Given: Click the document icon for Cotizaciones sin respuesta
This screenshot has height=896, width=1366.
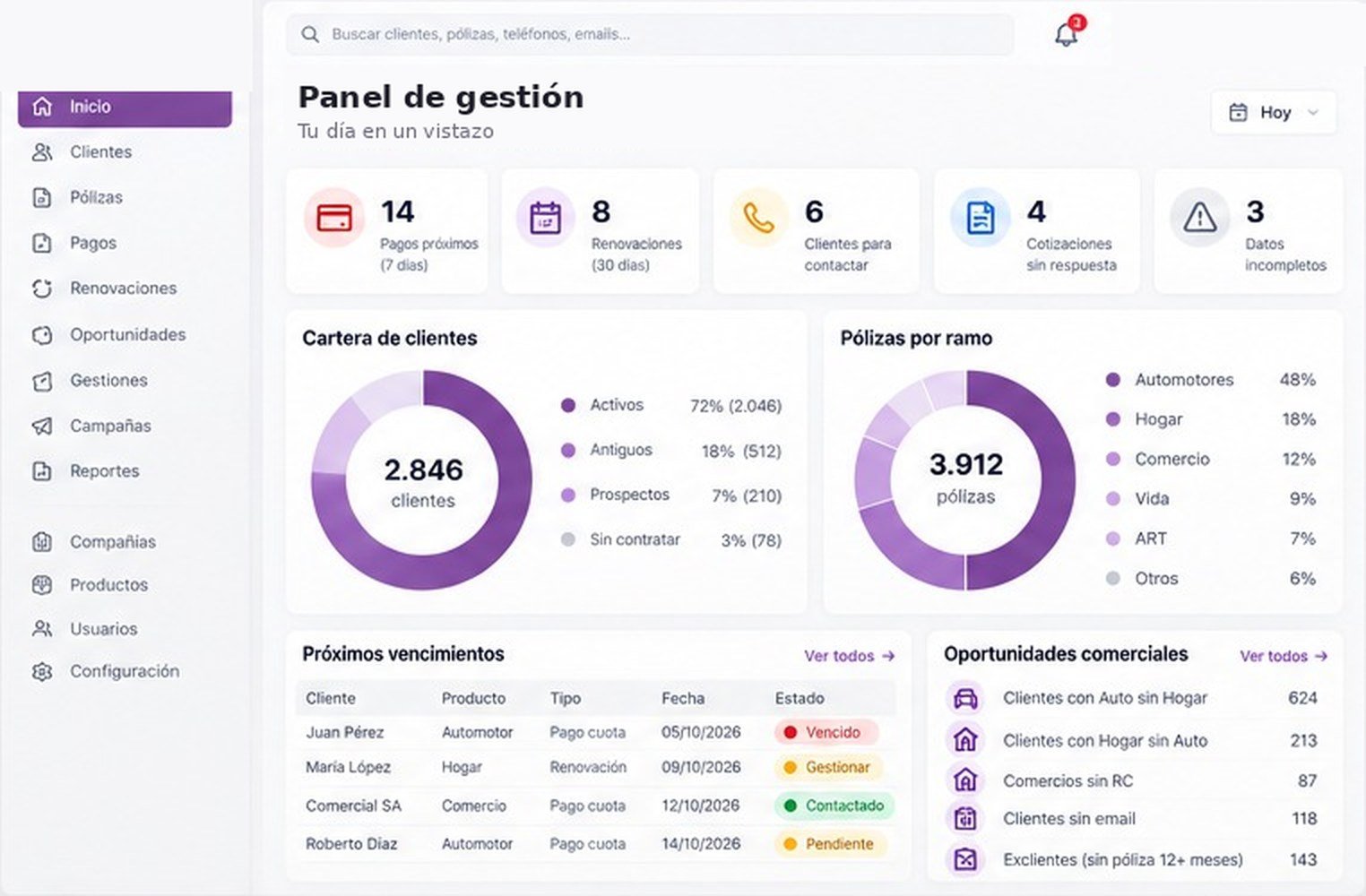Looking at the screenshot, I should pyautogui.click(x=981, y=218).
